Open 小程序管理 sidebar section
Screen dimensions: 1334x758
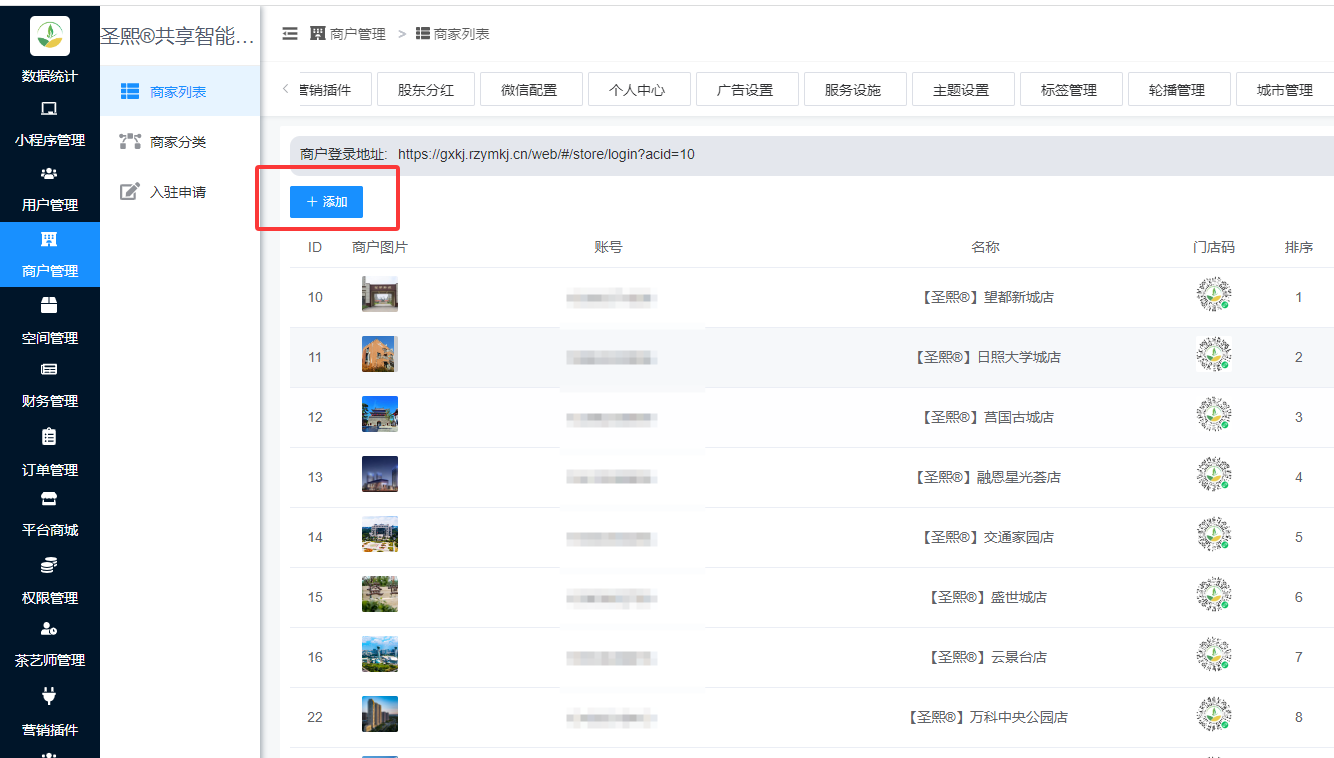tap(50, 126)
